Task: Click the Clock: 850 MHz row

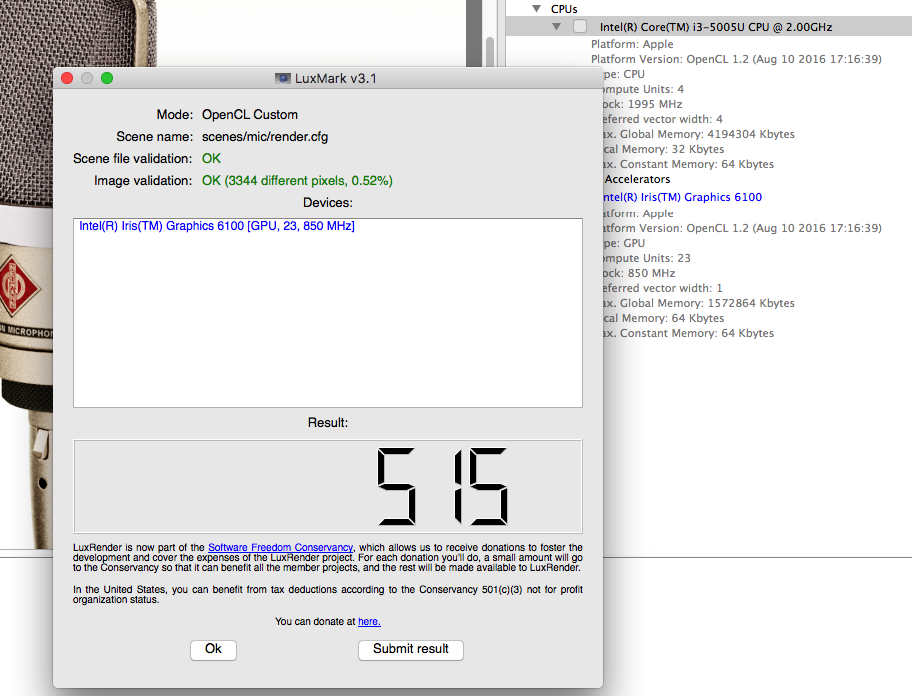Action: 639,273
